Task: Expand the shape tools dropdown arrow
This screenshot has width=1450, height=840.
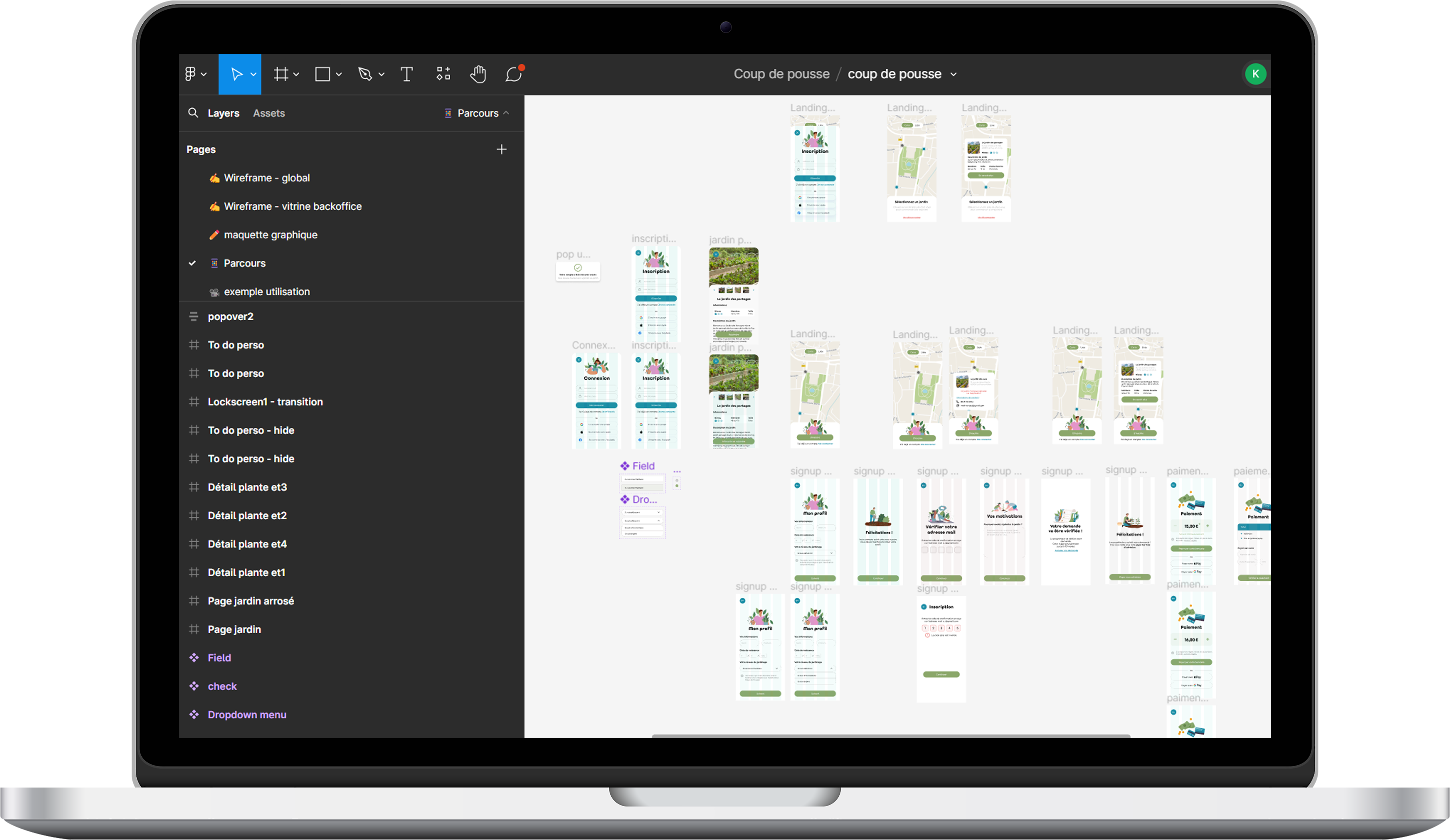Action: 339,74
